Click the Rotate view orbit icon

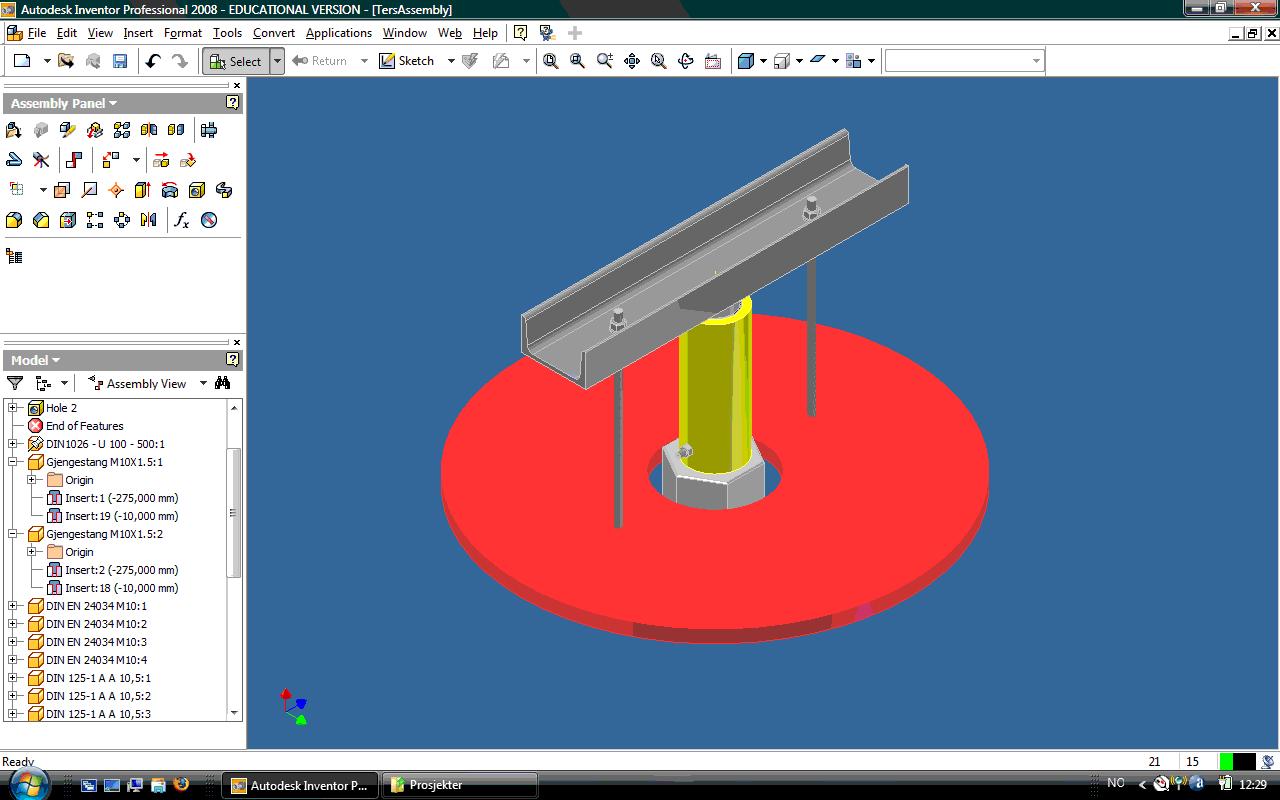[686, 61]
